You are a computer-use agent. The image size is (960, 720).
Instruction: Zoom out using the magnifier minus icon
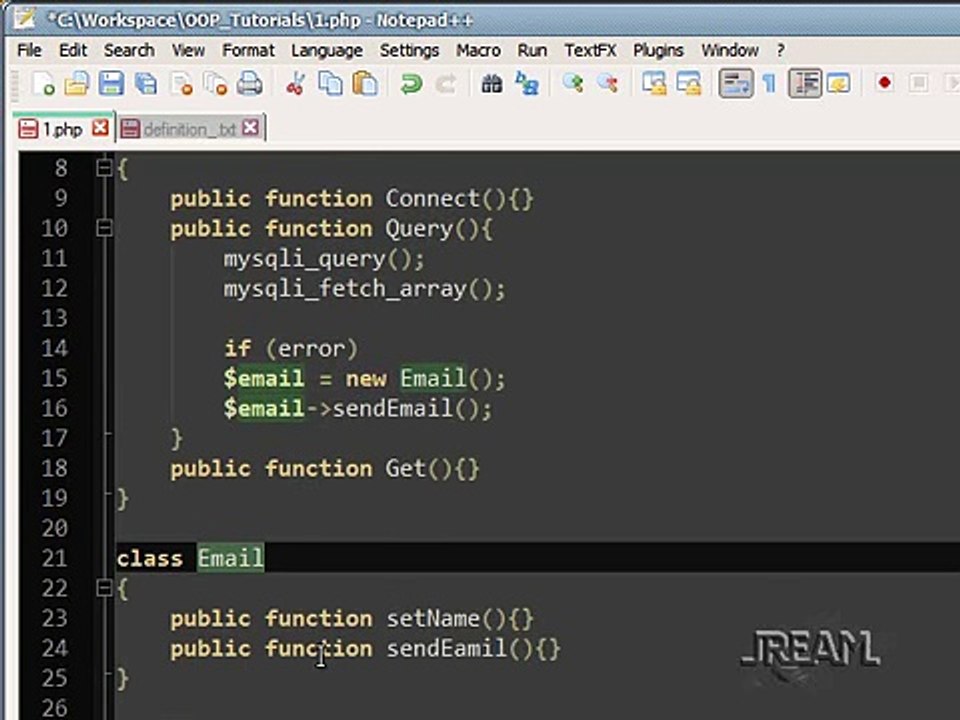[x=607, y=83]
